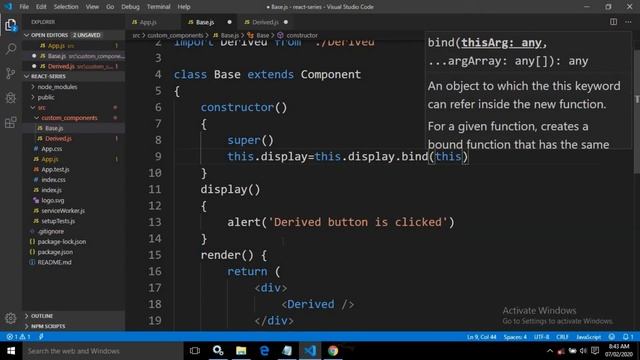This screenshot has height=360, width=640.
Task: Open the Edit menu
Action: [41, 7]
